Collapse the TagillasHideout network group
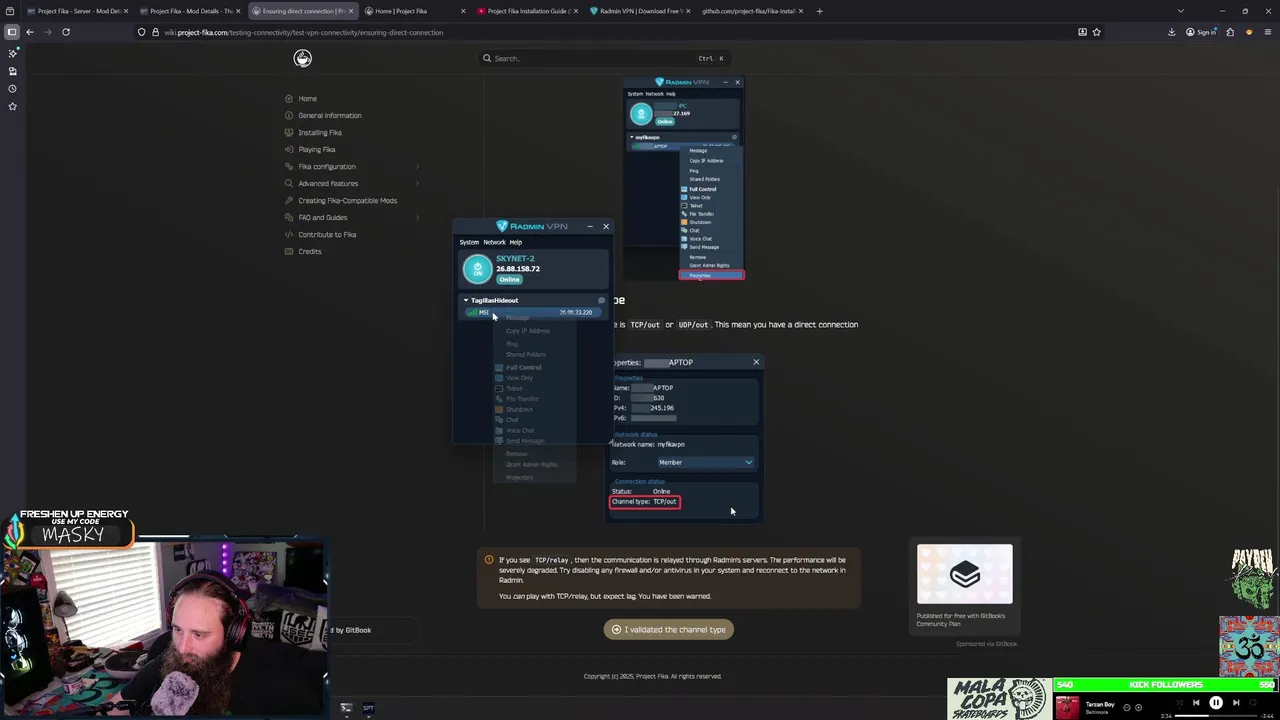The height and width of the screenshot is (720, 1280). 465,300
